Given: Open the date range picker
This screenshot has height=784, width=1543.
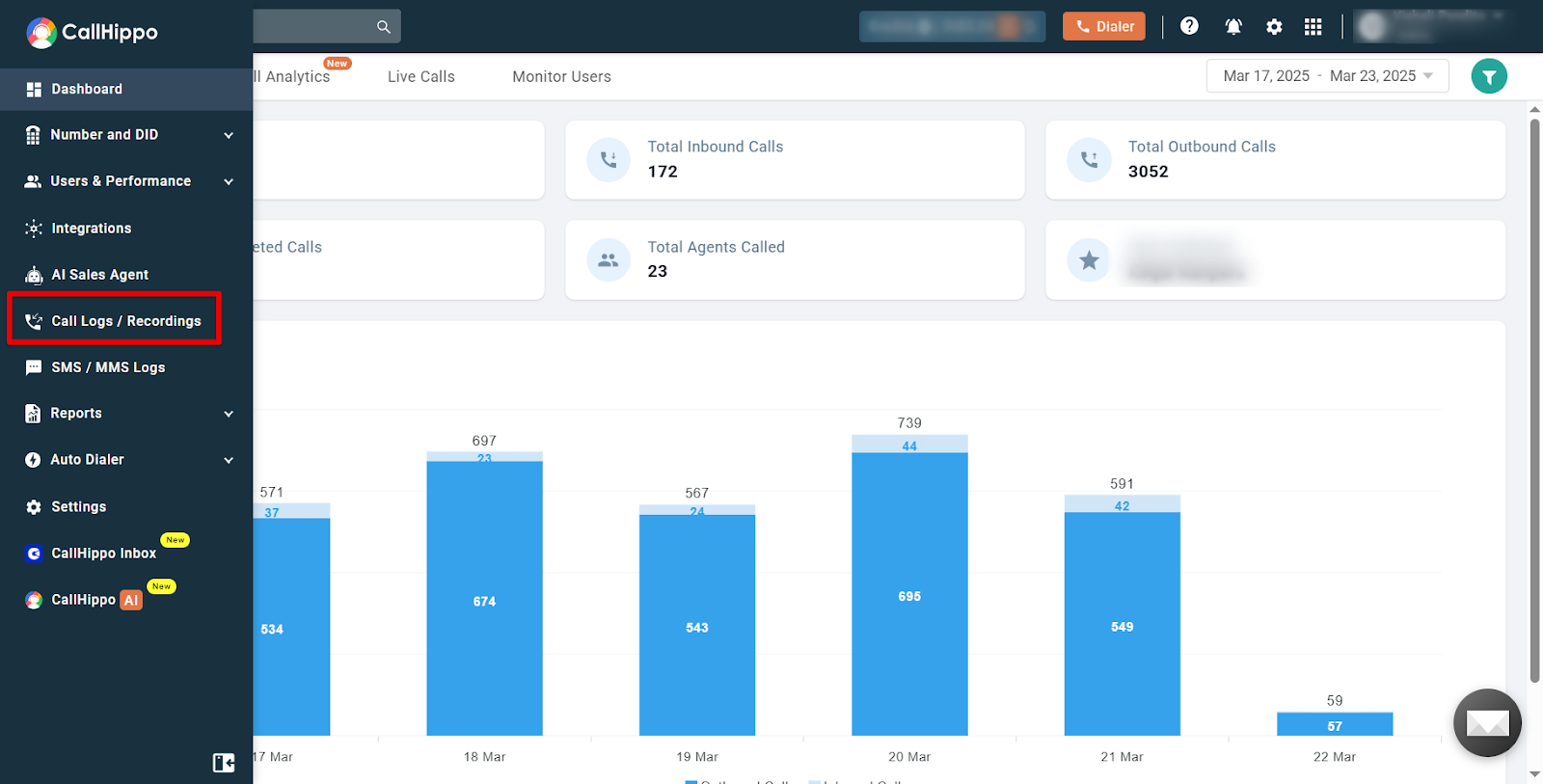Looking at the screenshot, I should tap(1327, 76).
